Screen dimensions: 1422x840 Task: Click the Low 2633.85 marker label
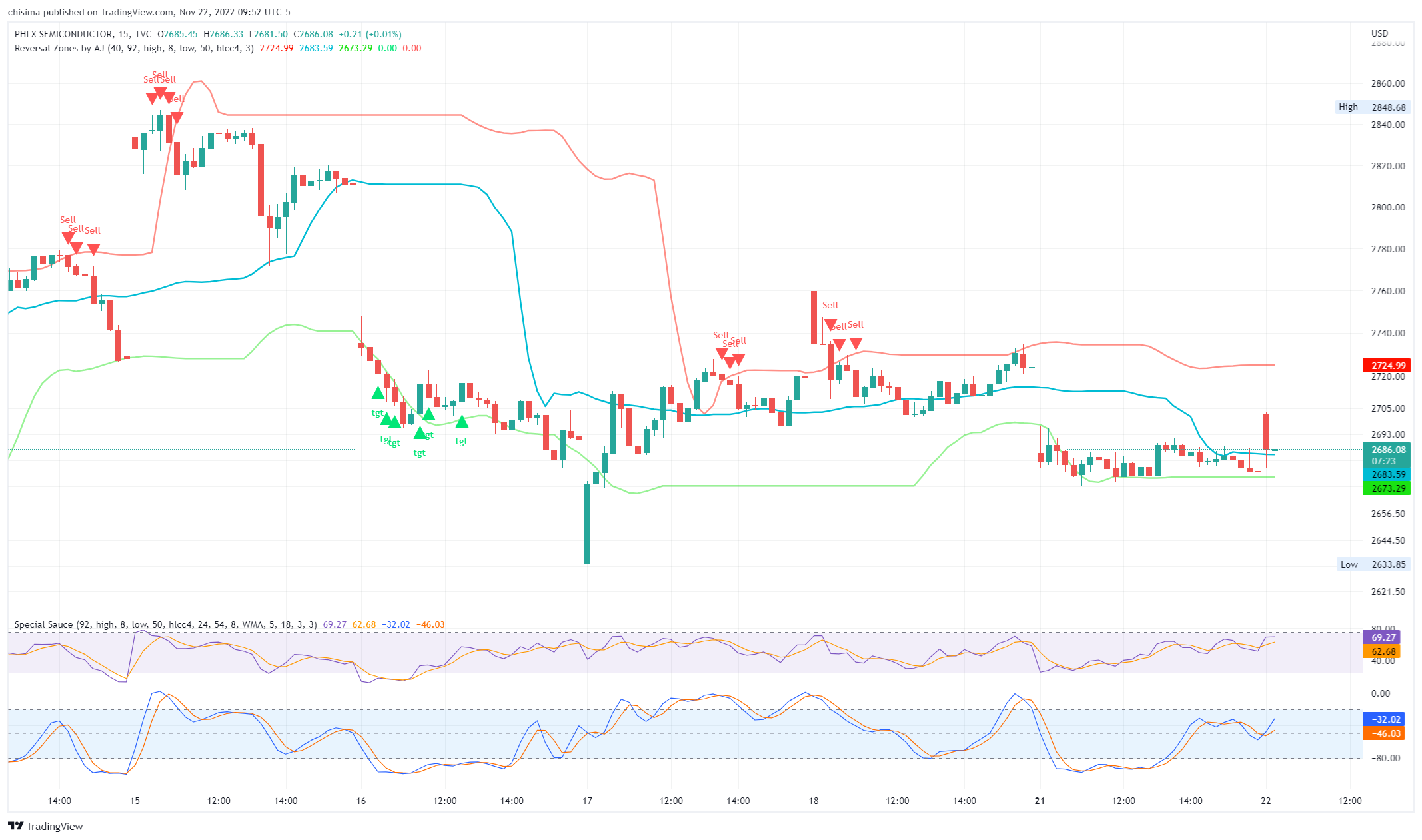tap(1373, 564)
